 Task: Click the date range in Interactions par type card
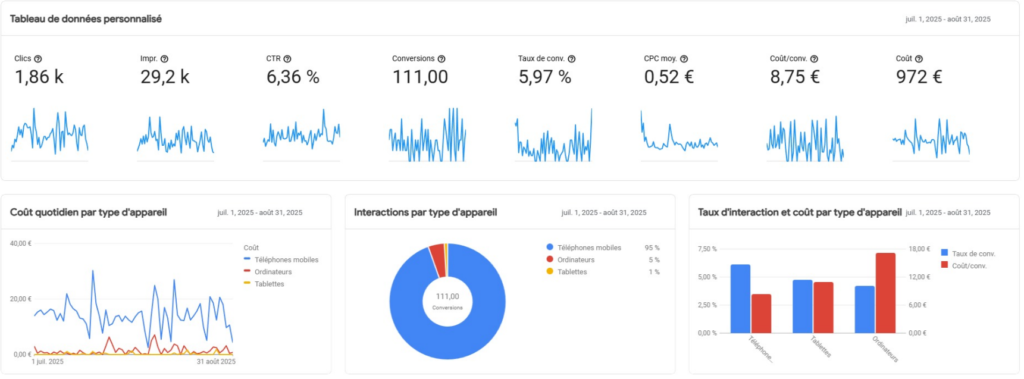coord(603,213)
